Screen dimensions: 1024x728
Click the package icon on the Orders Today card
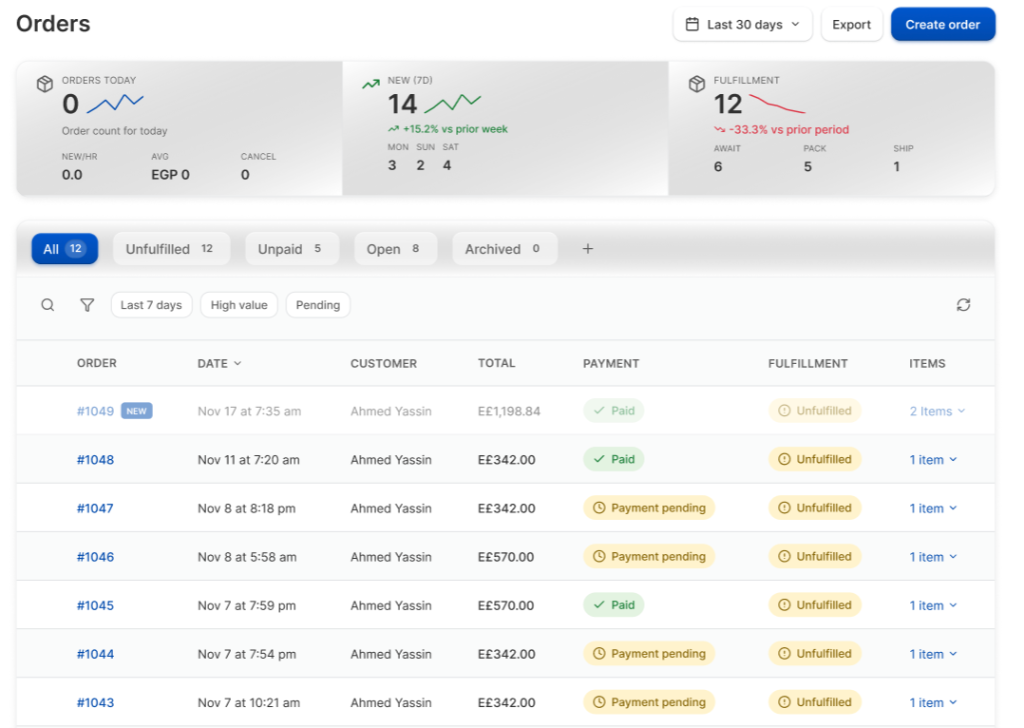point(44,82)
